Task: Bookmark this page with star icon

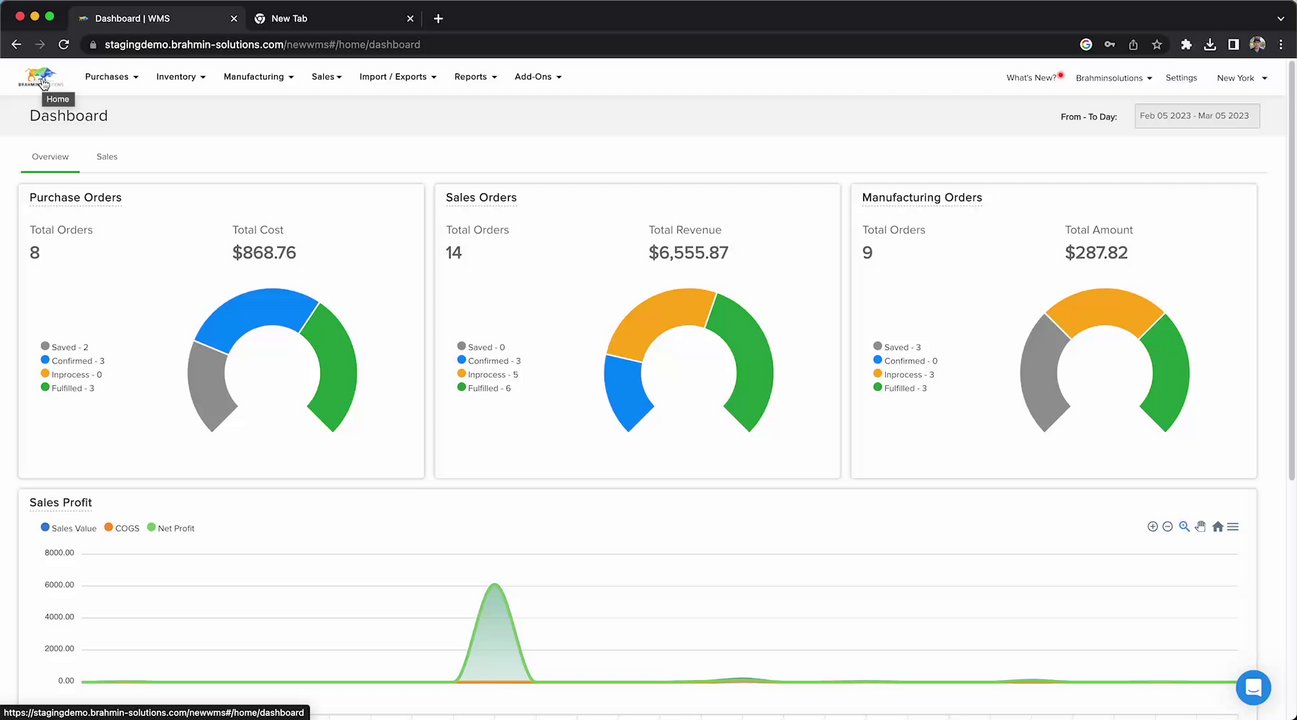Action: point(1157,45)
